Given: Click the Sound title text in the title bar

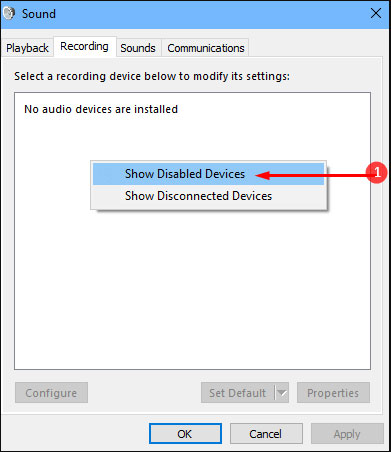Looking at the screenshot, I should pyautogui.click(x=39, y=14).
